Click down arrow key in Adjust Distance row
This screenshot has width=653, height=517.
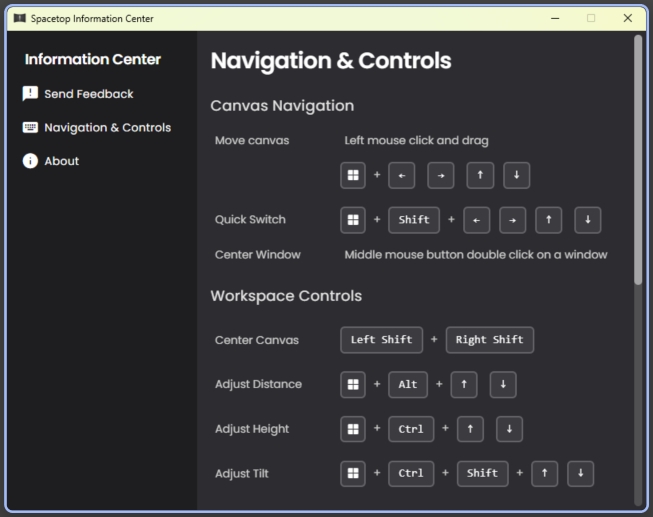[x=503, y=385]
